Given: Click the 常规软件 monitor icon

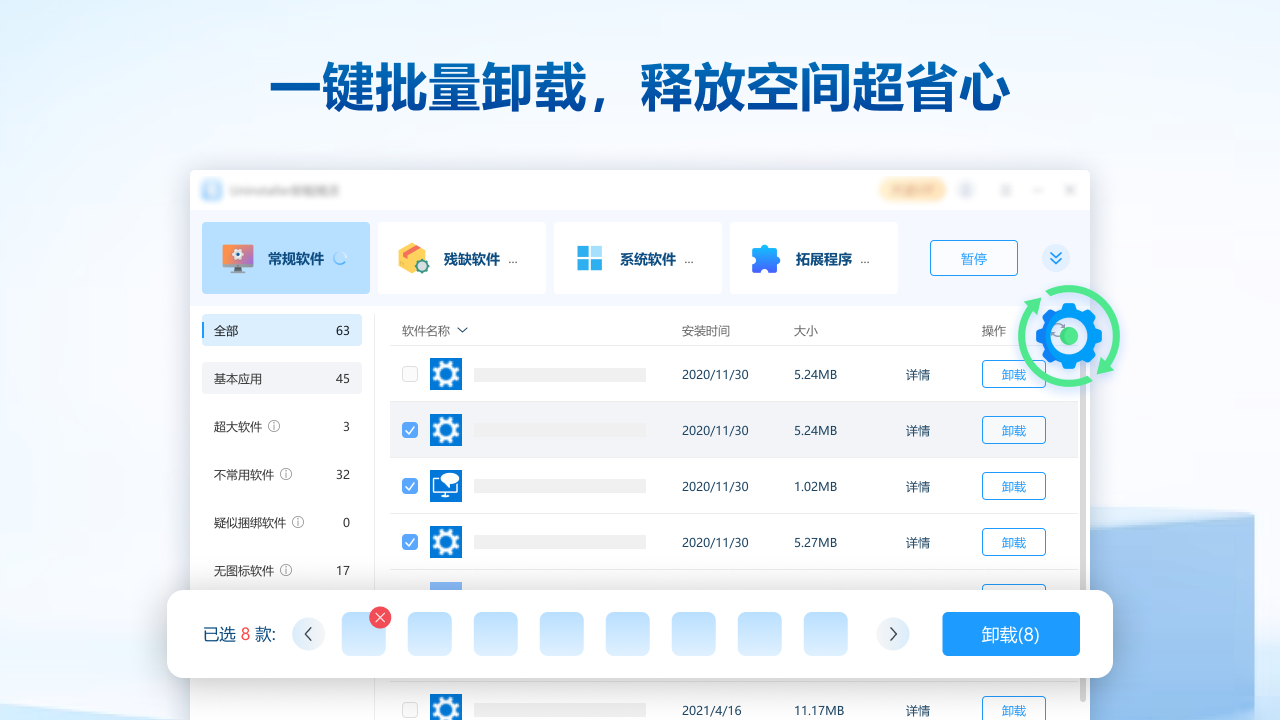Looking at the screenshot, I should tap(237, 257).
